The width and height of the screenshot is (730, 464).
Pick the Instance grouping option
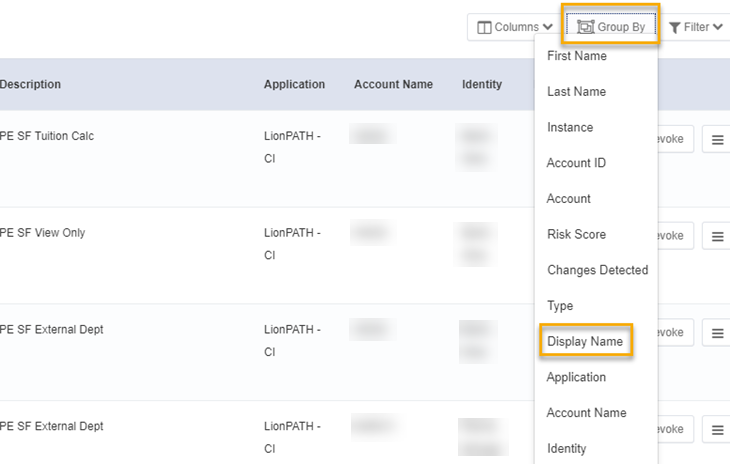pos(570,128)
